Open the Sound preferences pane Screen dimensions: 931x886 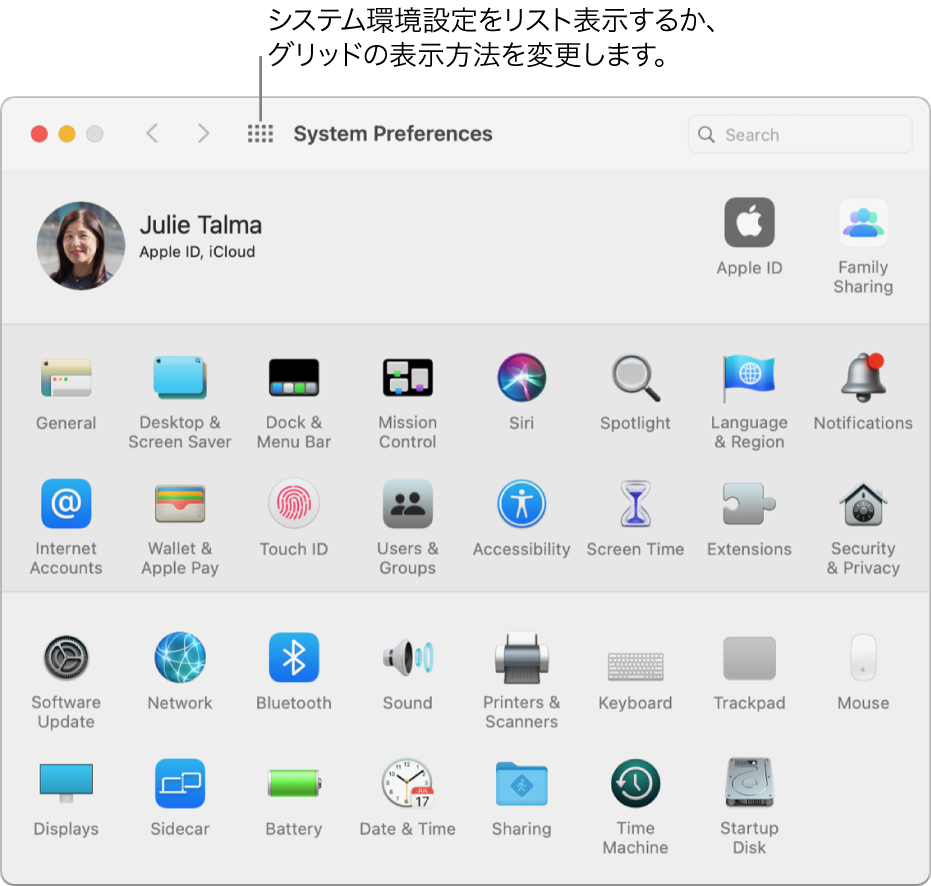tap(408, 657)
